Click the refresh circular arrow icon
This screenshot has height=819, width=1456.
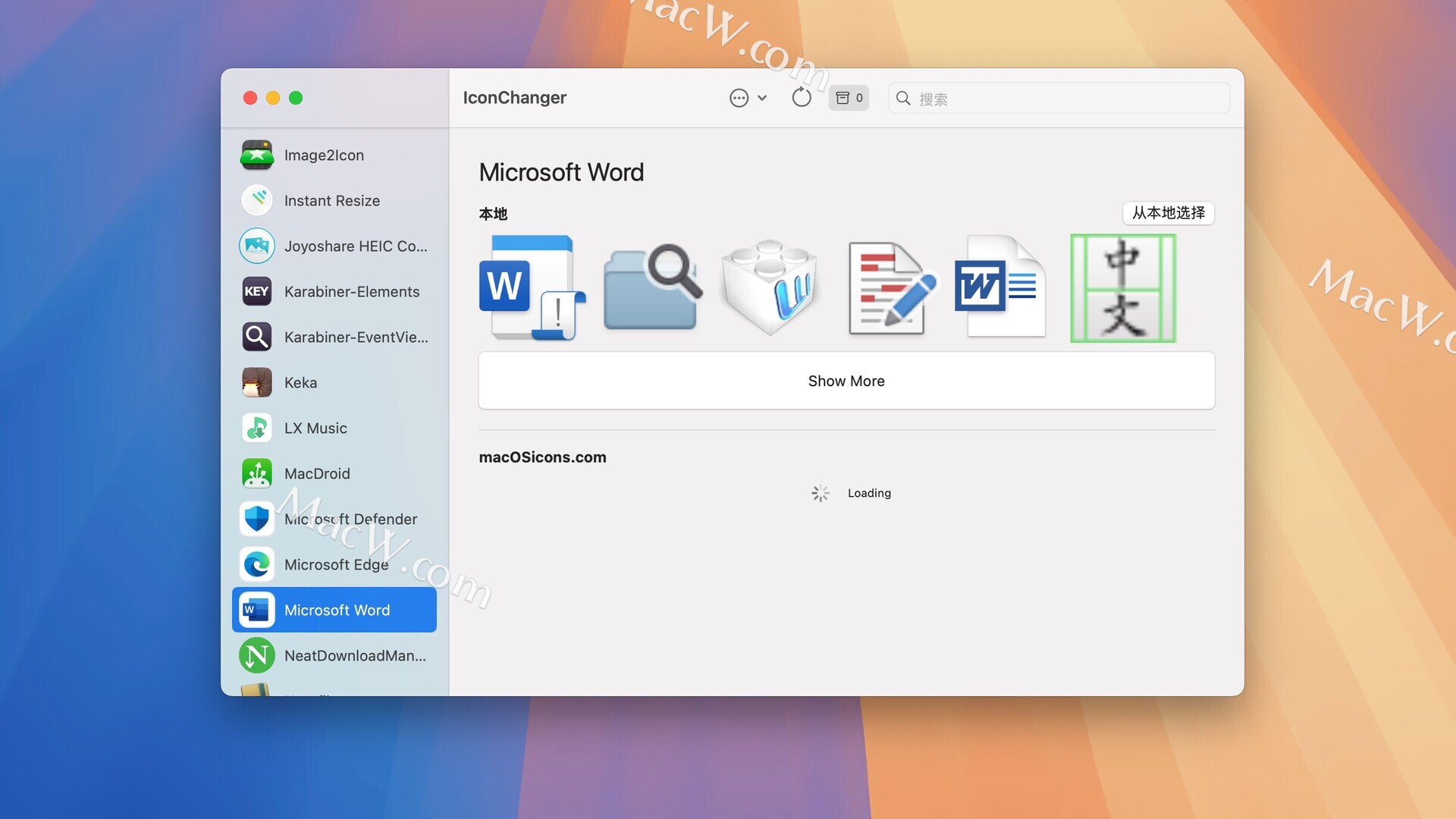tap(802, 98)
